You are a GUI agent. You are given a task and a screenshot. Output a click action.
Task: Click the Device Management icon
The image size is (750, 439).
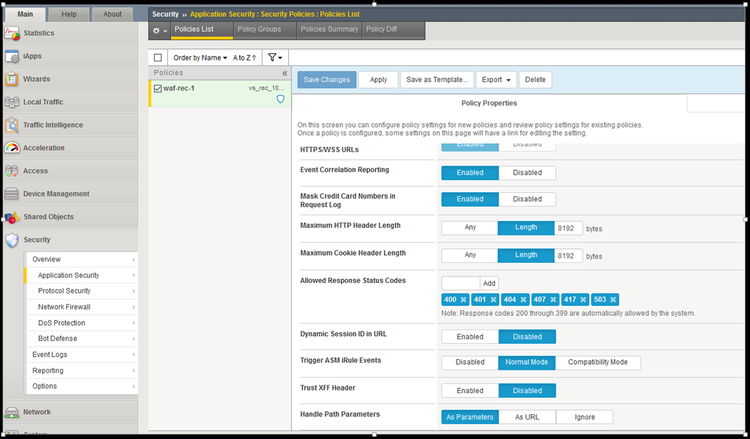[12, 194]
